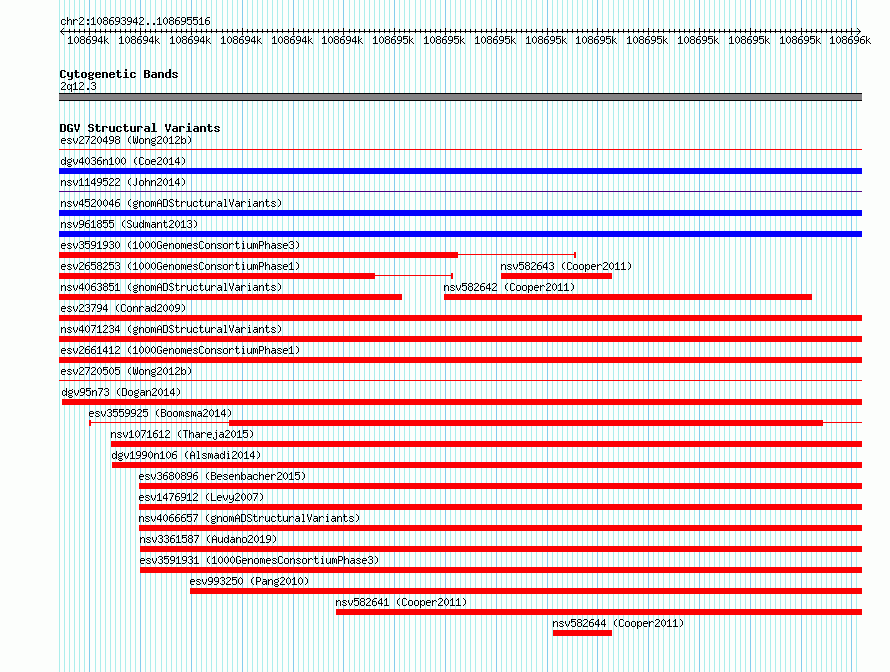Screen dimensions: 890x672
Task: Click the nsv4520046 gnomAD variant label
Action: [171, 203]
